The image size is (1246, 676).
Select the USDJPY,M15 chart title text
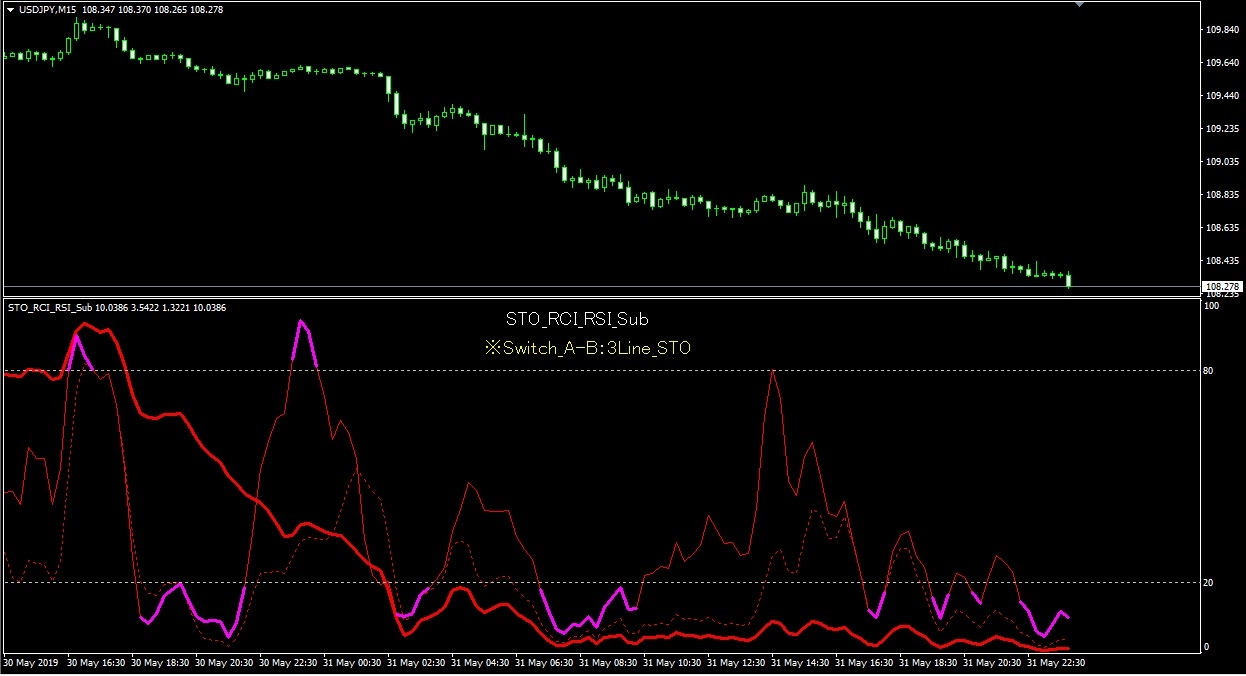pos(47,9)
